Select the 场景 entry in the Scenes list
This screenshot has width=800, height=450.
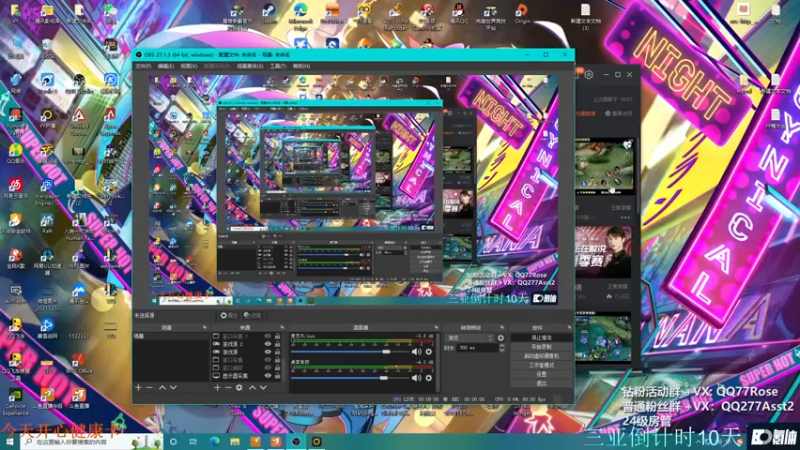point(171,336)
